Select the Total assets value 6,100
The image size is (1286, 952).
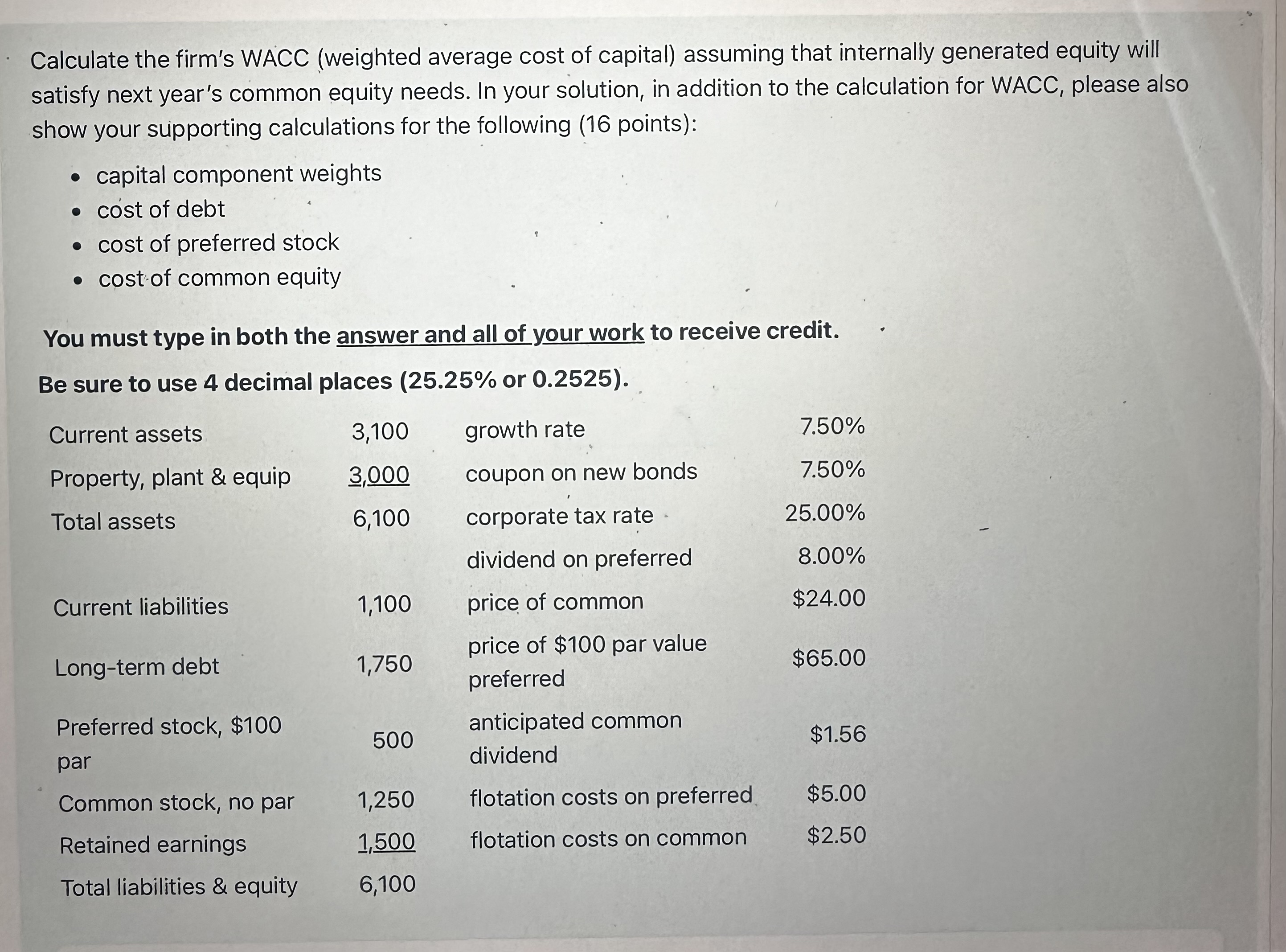(381, 519)
